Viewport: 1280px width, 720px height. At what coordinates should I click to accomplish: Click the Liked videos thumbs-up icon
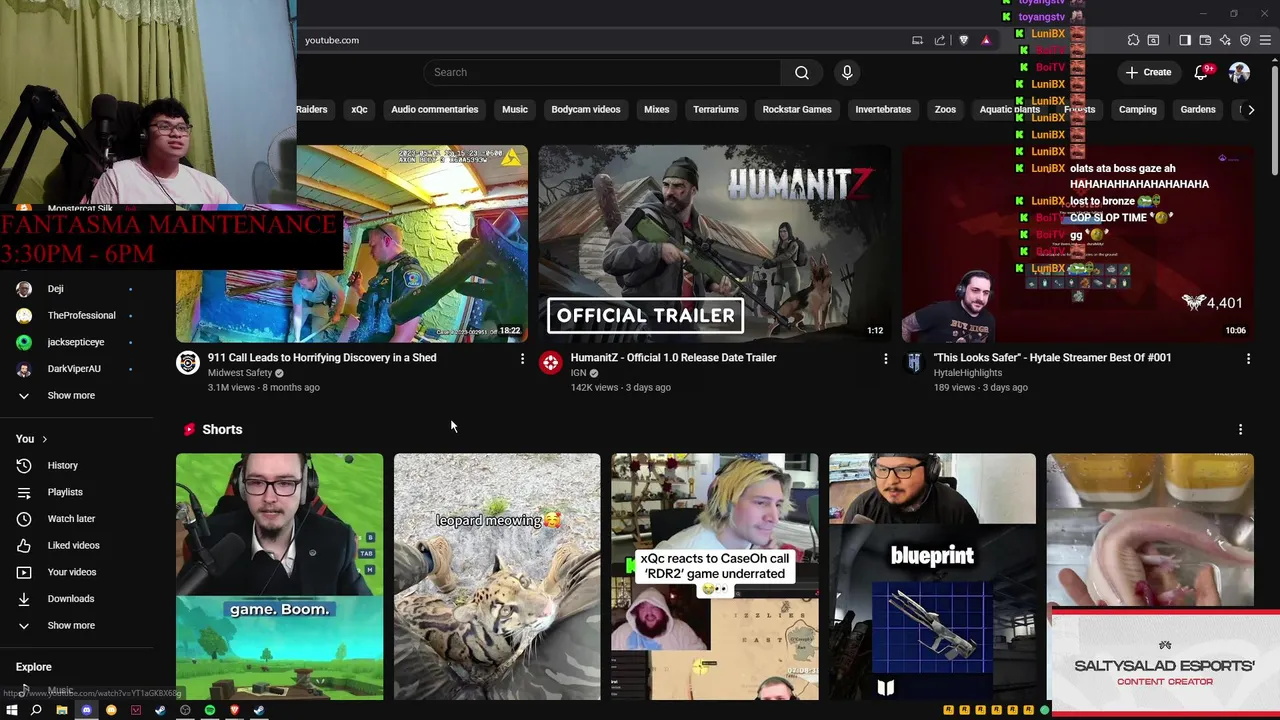point(24,545)
